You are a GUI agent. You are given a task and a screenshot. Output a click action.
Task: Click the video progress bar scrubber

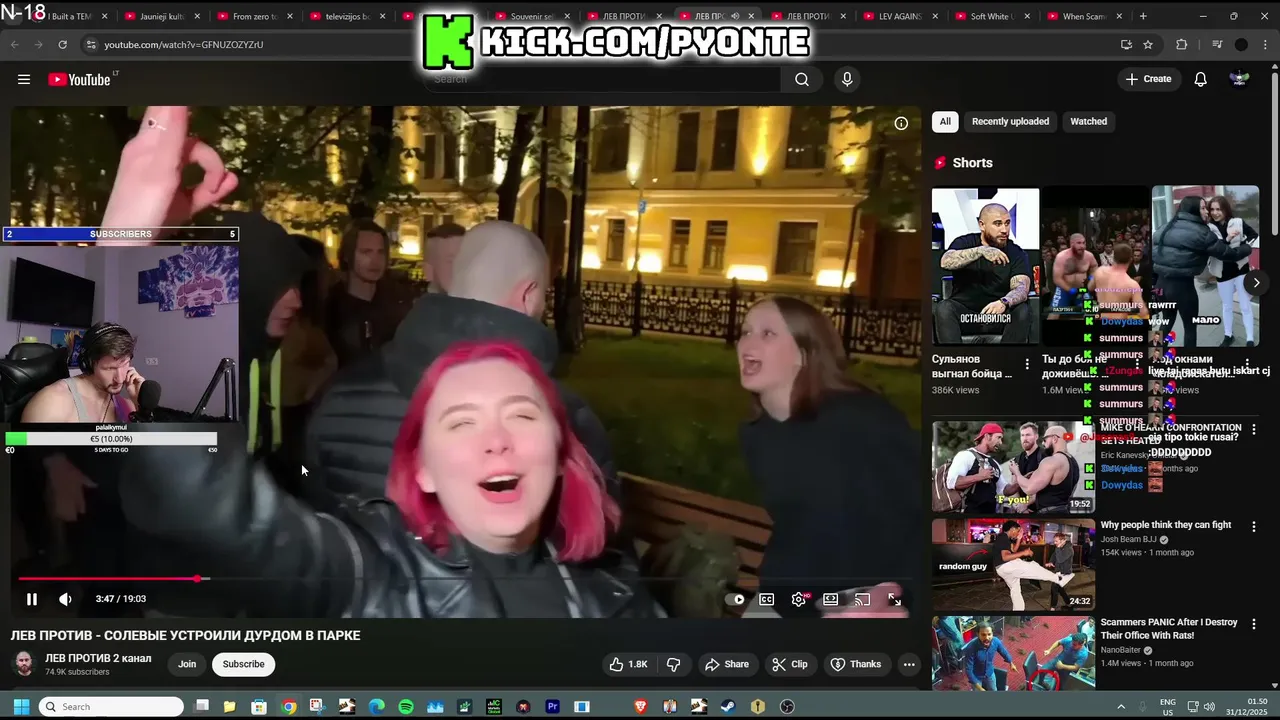[199, 579]
